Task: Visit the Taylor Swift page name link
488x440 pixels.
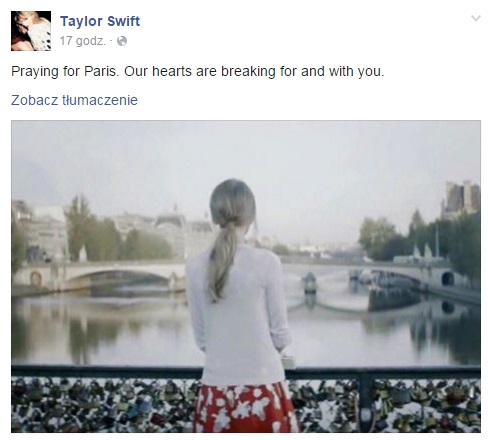Action: click(x=100, y=21)
